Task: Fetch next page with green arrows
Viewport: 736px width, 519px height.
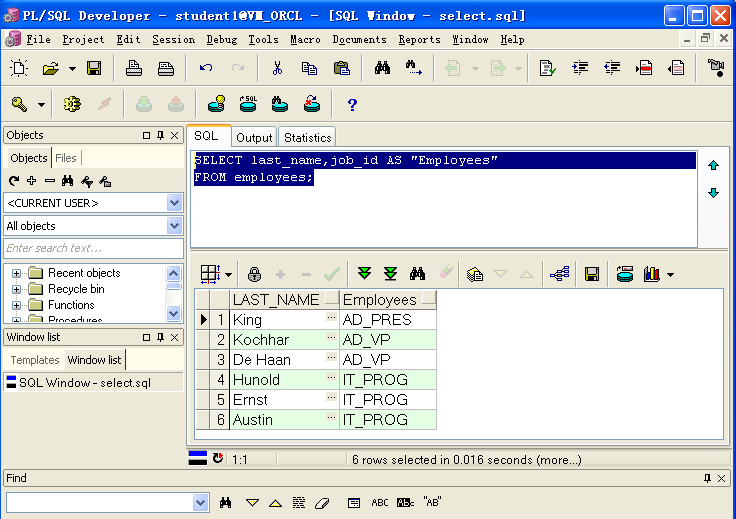Action: tap(364, 274)
